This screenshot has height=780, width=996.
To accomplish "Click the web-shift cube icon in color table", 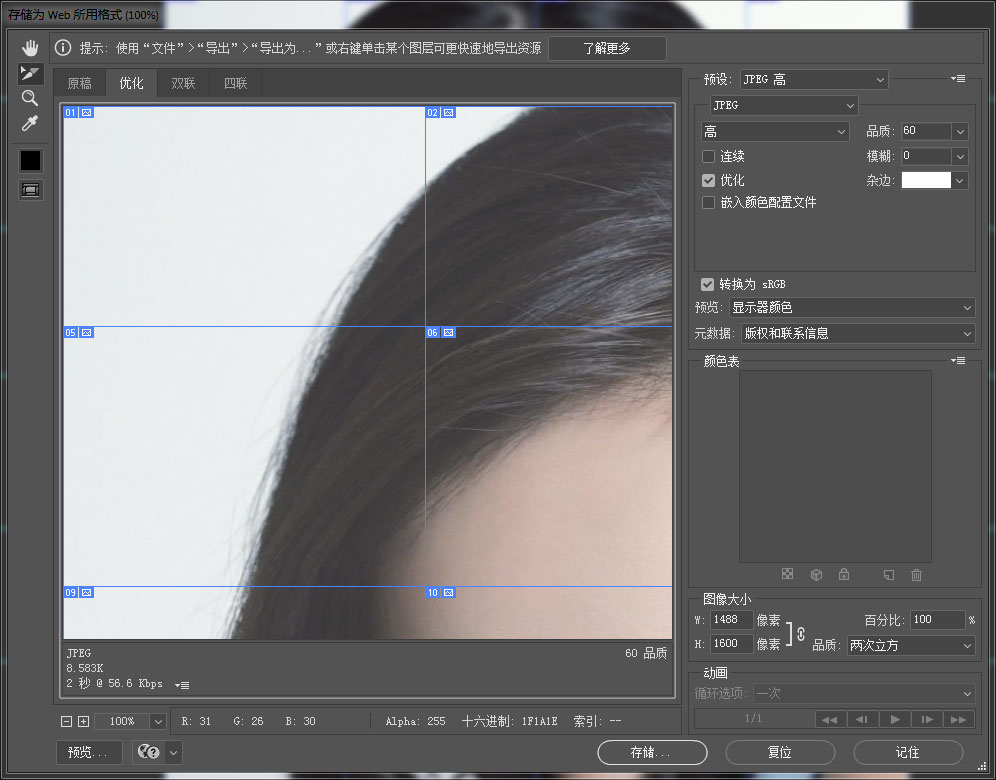I will coord(816,574).
